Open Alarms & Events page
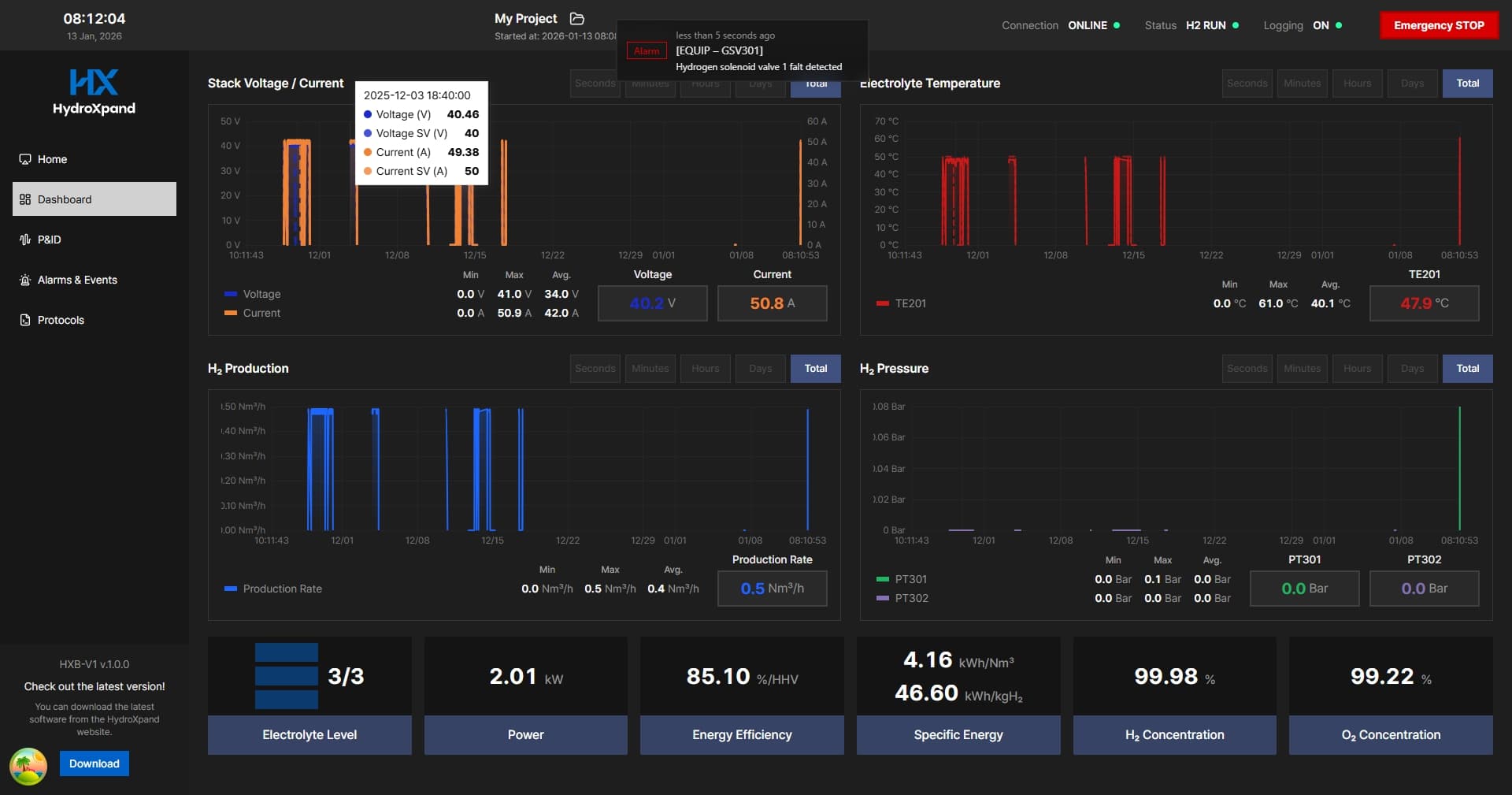Image resolution: width=1512 pixels, height=795 pixels. [x=77, y=280]
